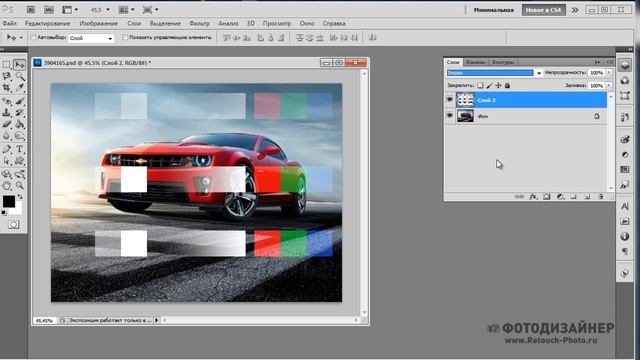640x360 pixels.
Task: Open Изображение menu
Action: 98,24
